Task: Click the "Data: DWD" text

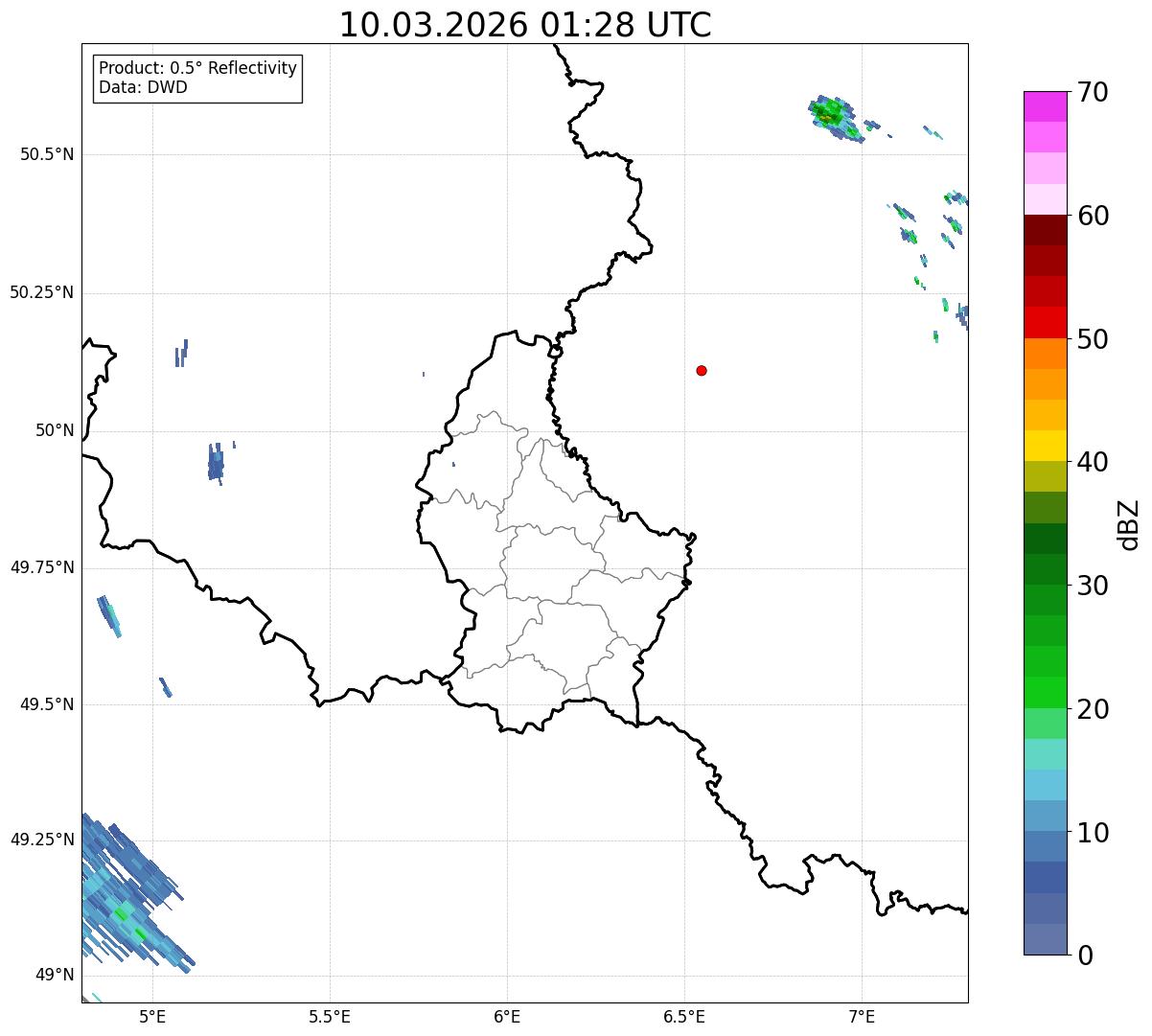Action: click(x=143, y=87)
